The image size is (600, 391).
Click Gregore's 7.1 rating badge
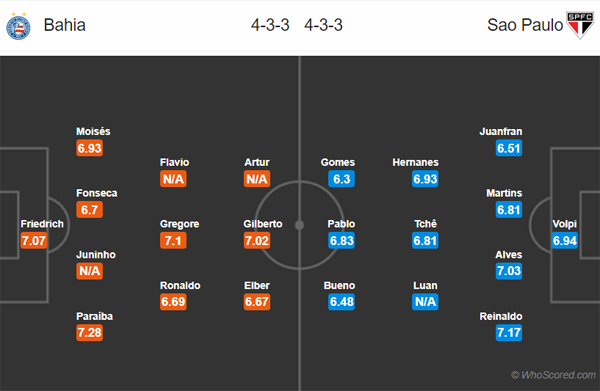[173, 241]
